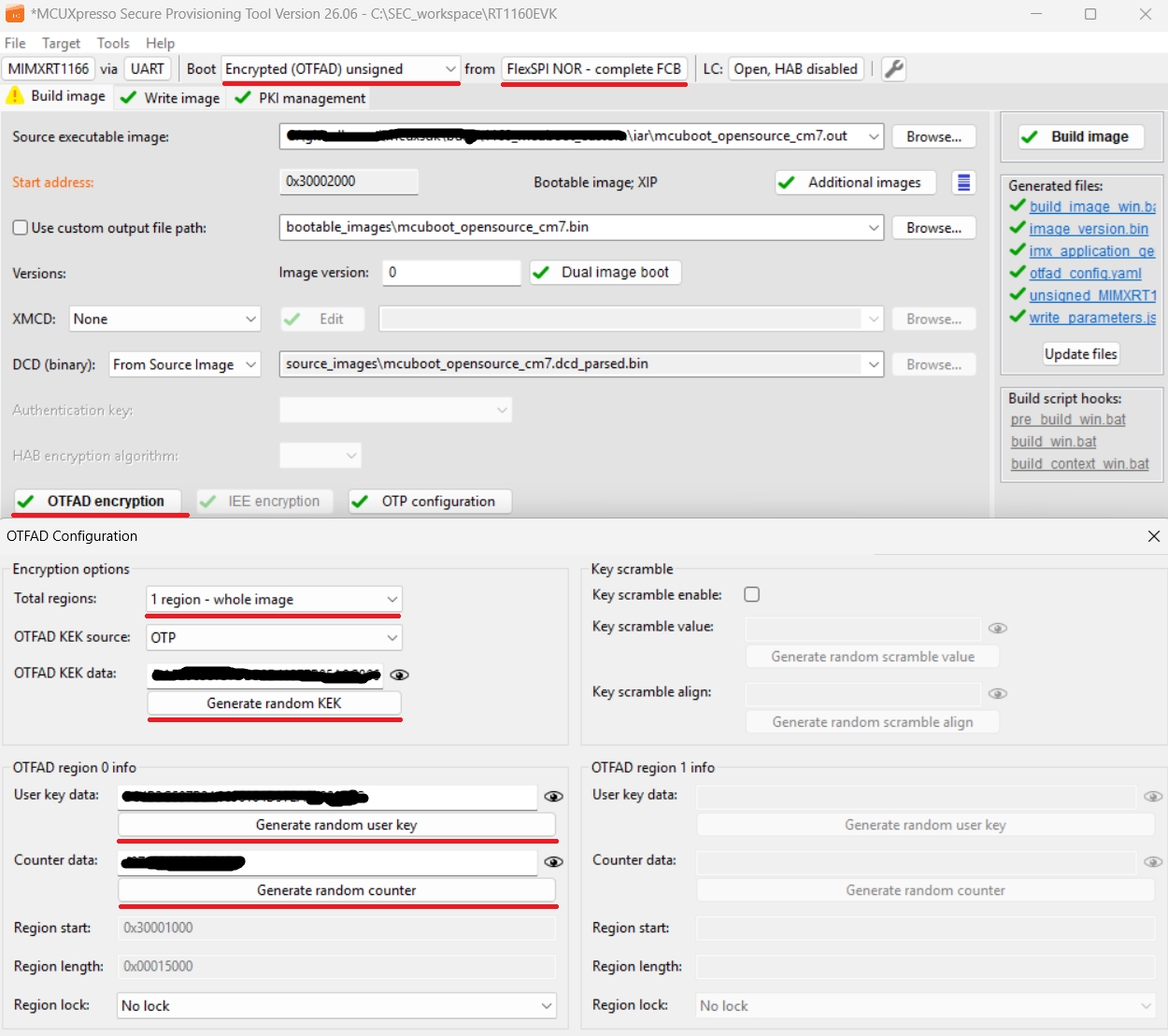This screenshot has height=1036, width=1168.
Task: Open the Help menu
Action: [160, 43]
